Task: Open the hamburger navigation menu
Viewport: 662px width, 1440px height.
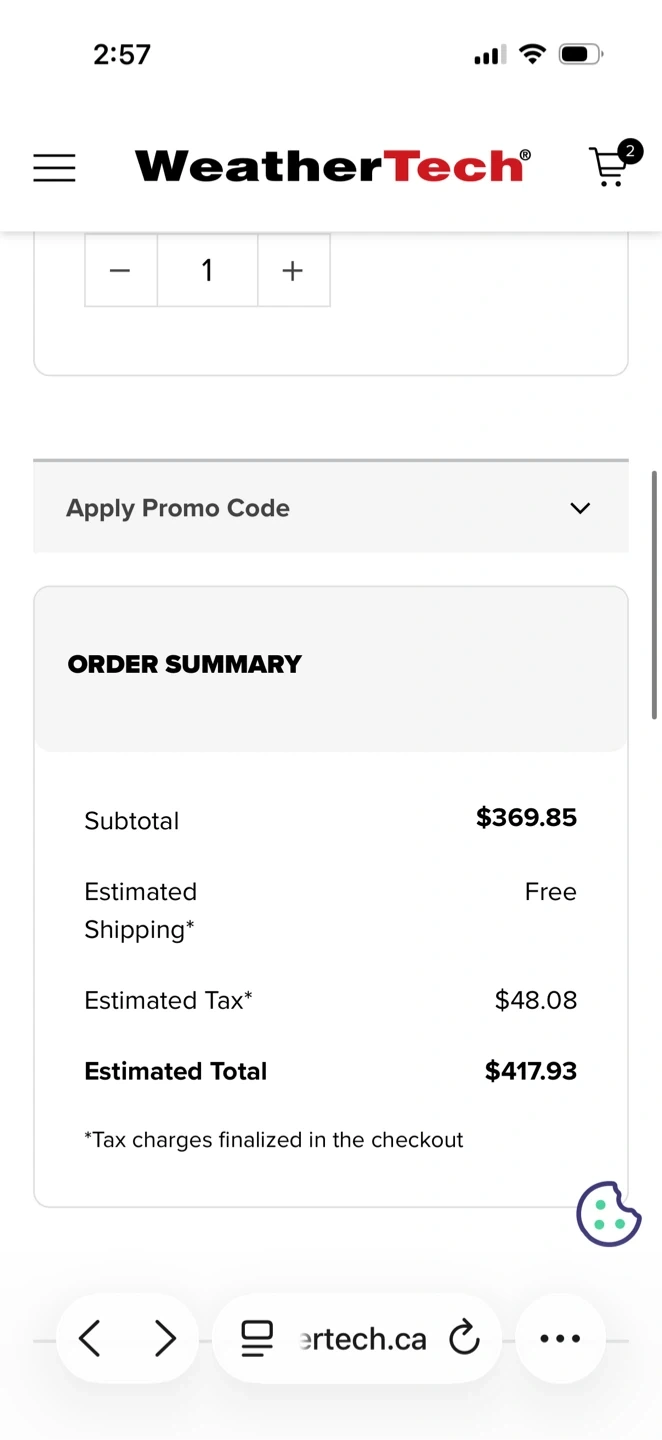Action: pos(54,167)
